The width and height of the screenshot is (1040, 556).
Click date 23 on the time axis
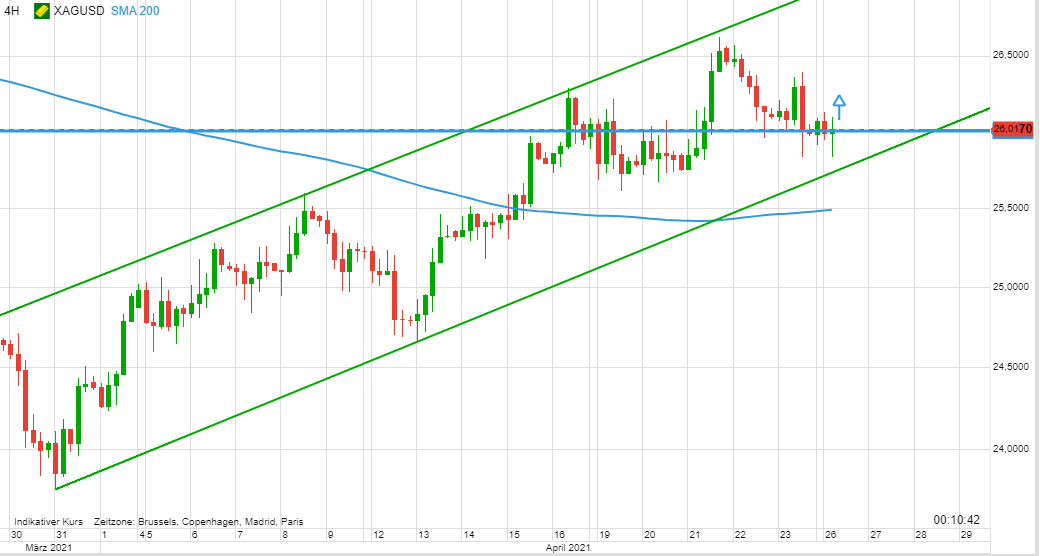(x=785, y=535)
